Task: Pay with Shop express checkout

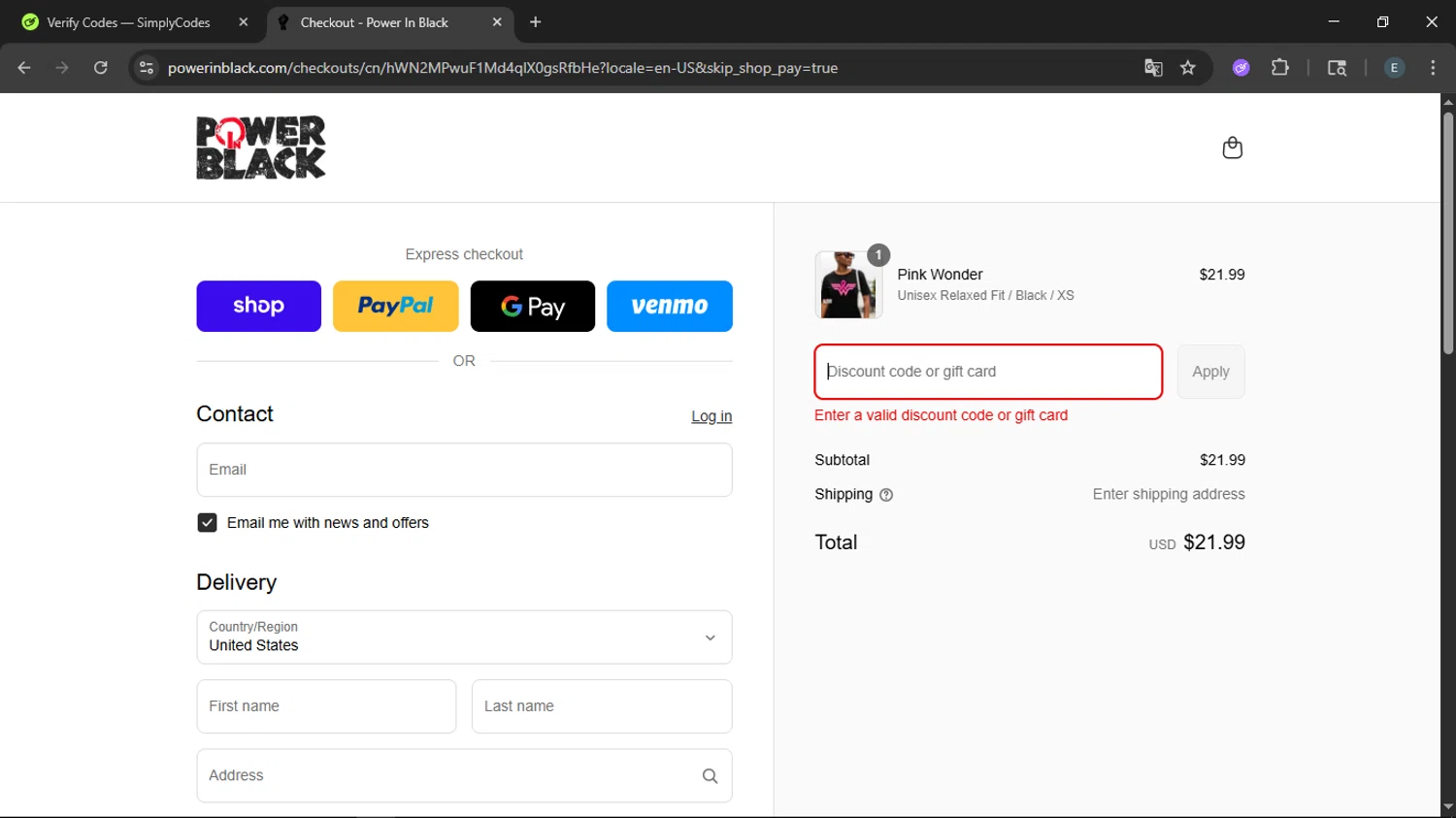Action: coord(259,307)
